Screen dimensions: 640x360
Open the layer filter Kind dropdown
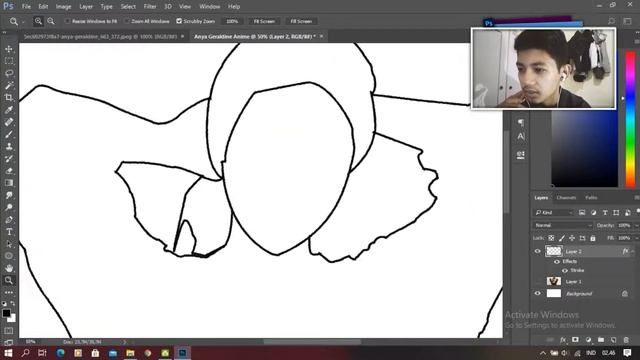553,213
